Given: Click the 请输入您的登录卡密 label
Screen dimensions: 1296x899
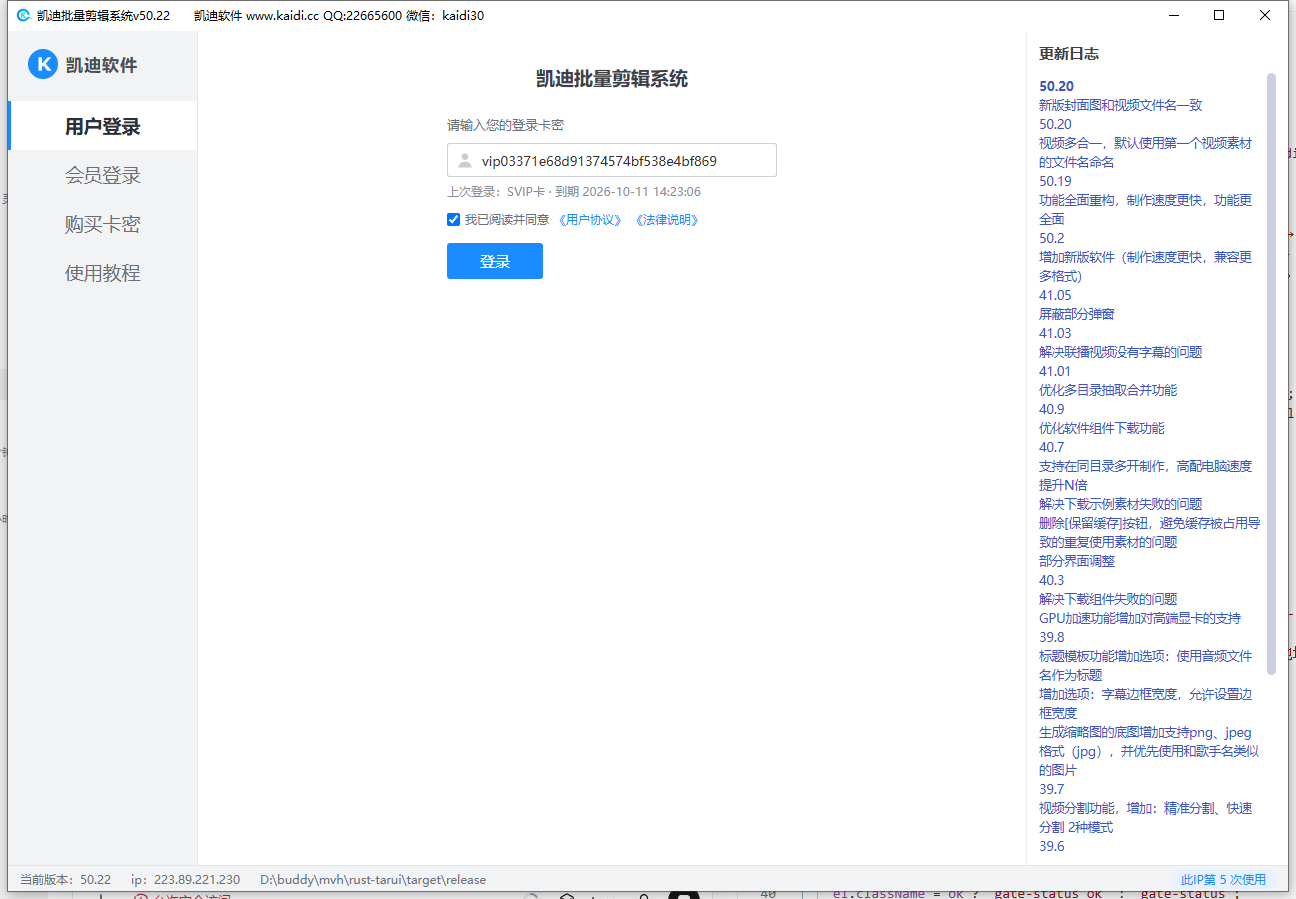Looking at the screenshot, I should pos(505,125).
